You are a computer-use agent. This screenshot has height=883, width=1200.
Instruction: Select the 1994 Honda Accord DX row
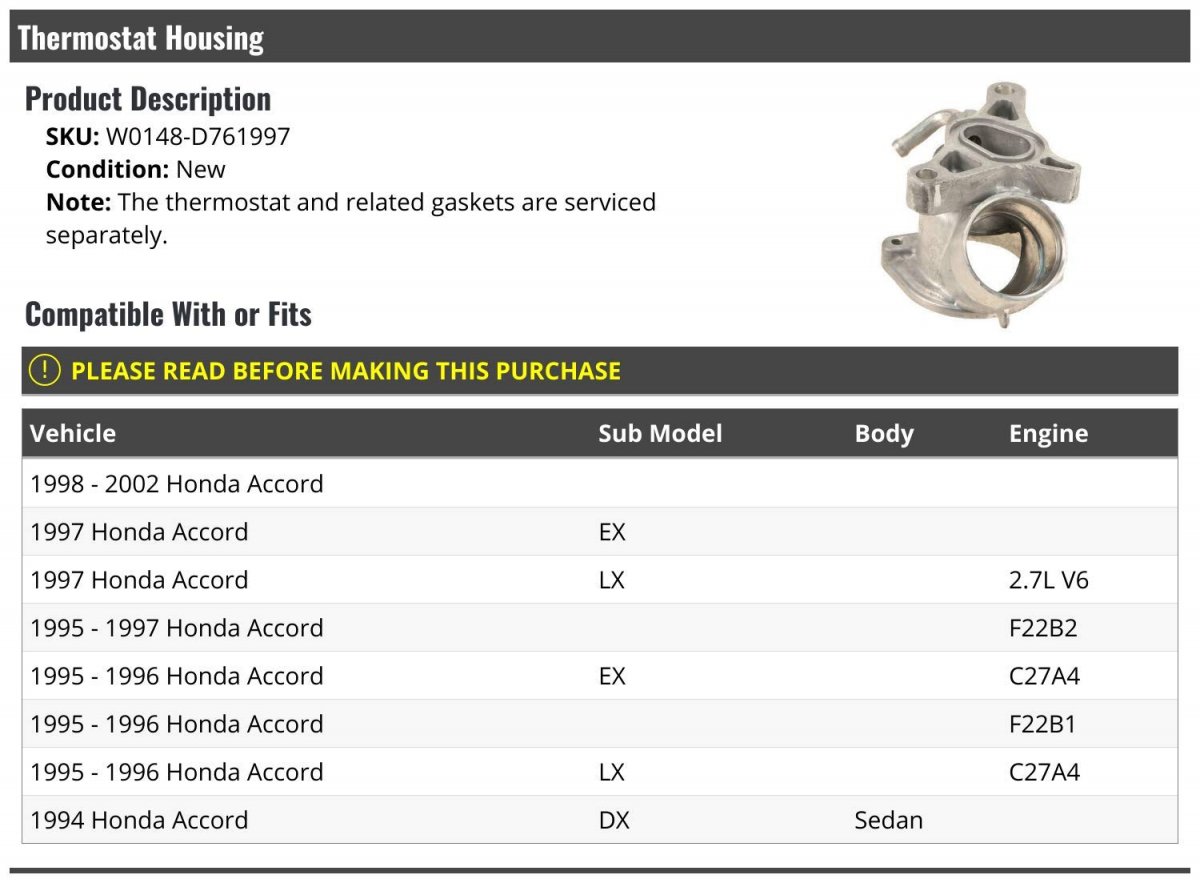pyautogui.click(x=600, y=820)
